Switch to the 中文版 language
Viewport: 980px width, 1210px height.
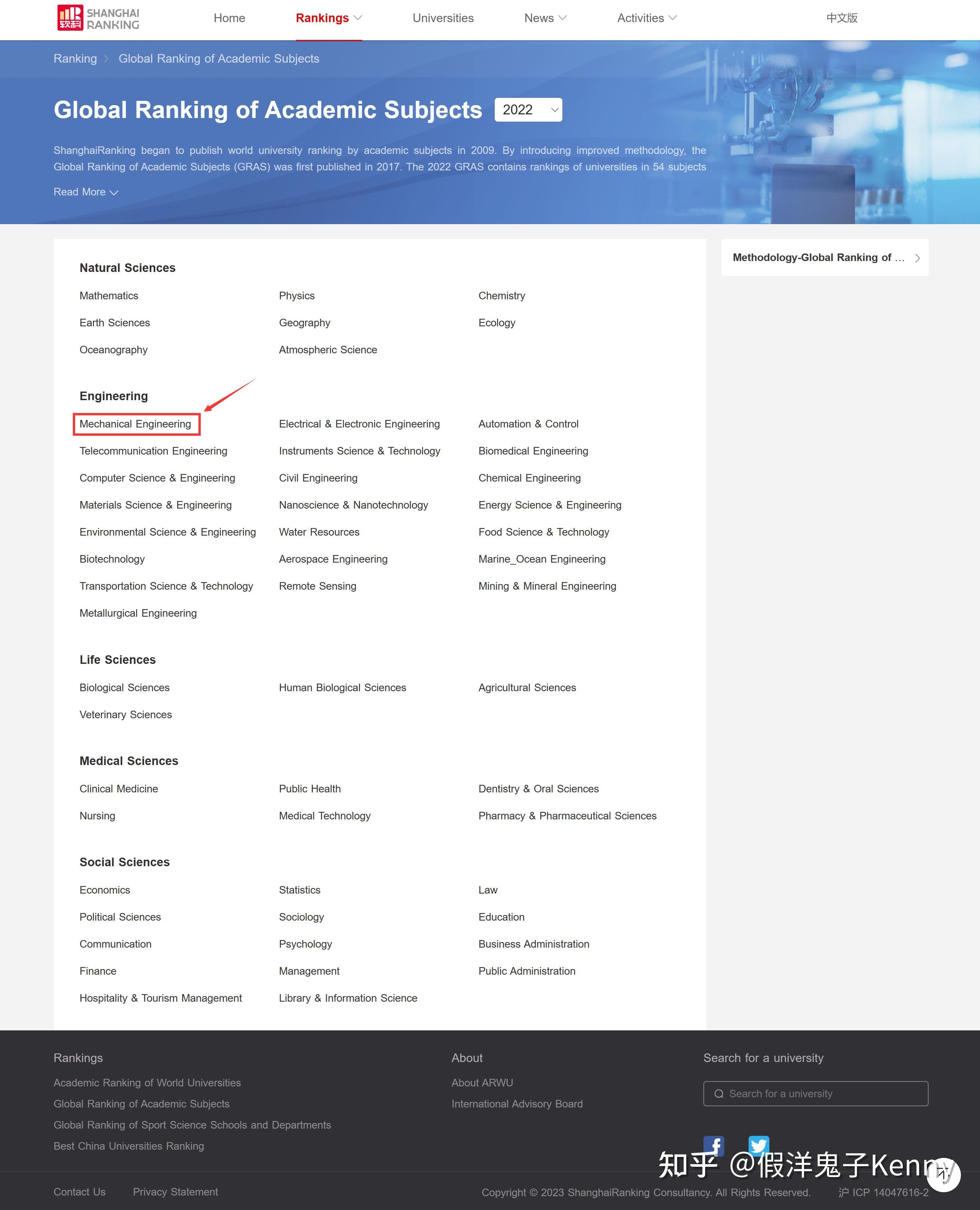(x=841, y=18)
